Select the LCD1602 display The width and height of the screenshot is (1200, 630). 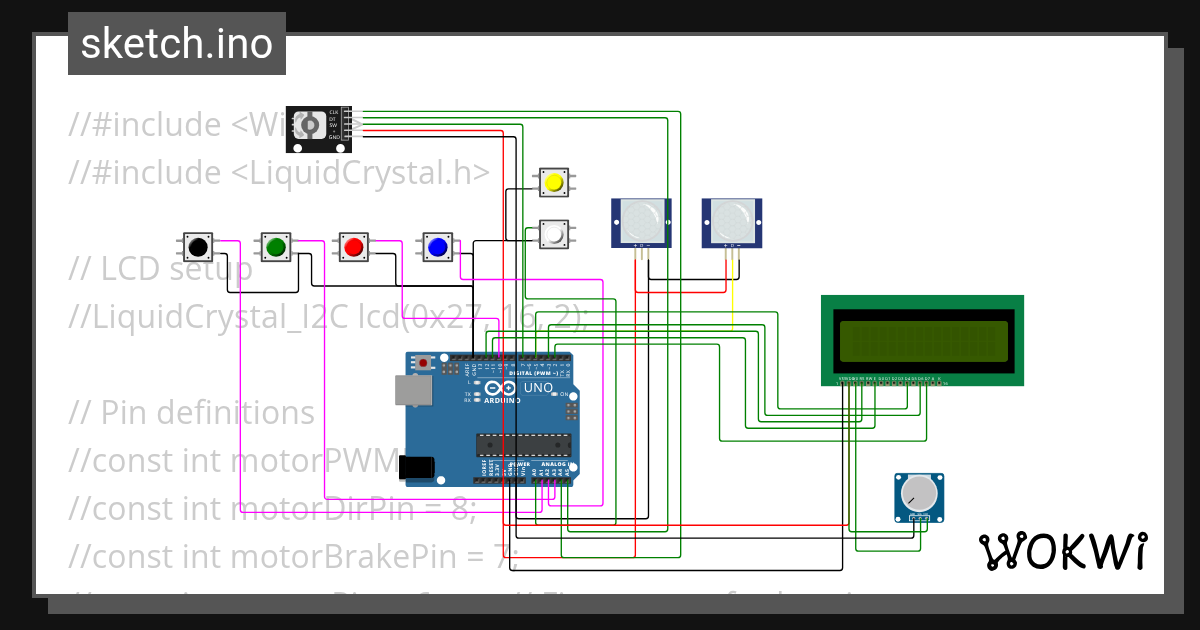click(922, 340)
